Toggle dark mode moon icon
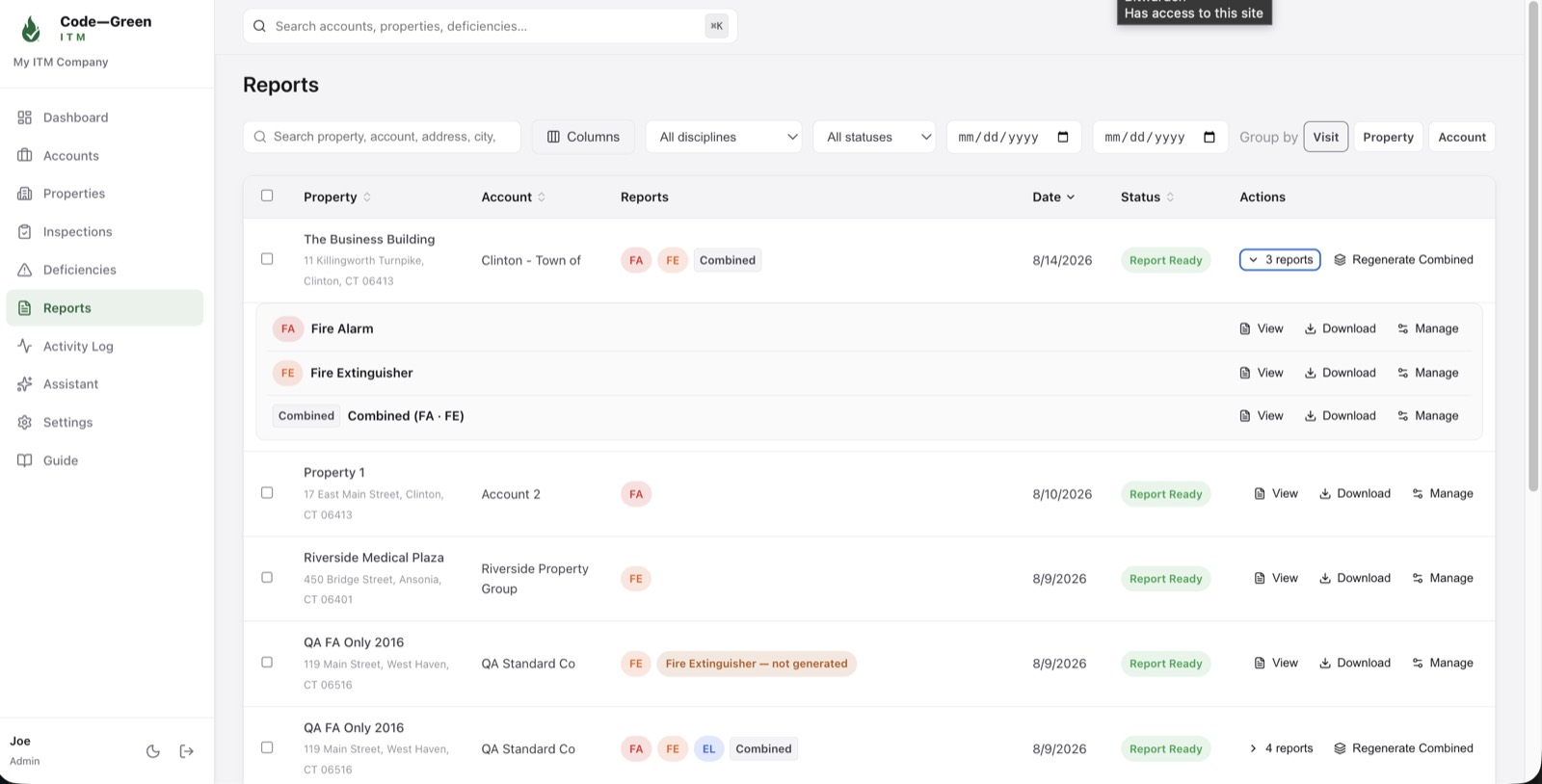 click(153, 751)
